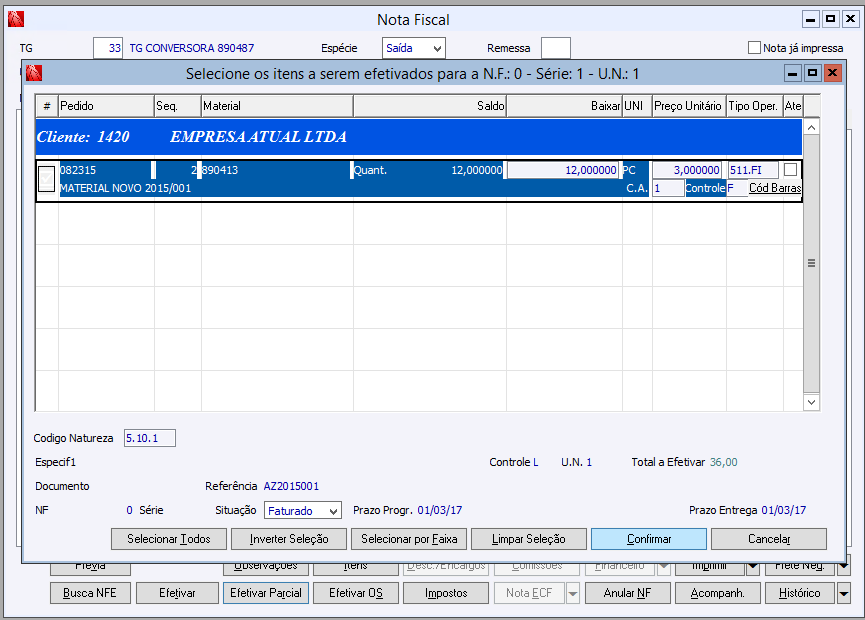This screenshot has height=620, width=865.
Task: Click the Preço Unitário field 3,000000
Action: [687, 170]
